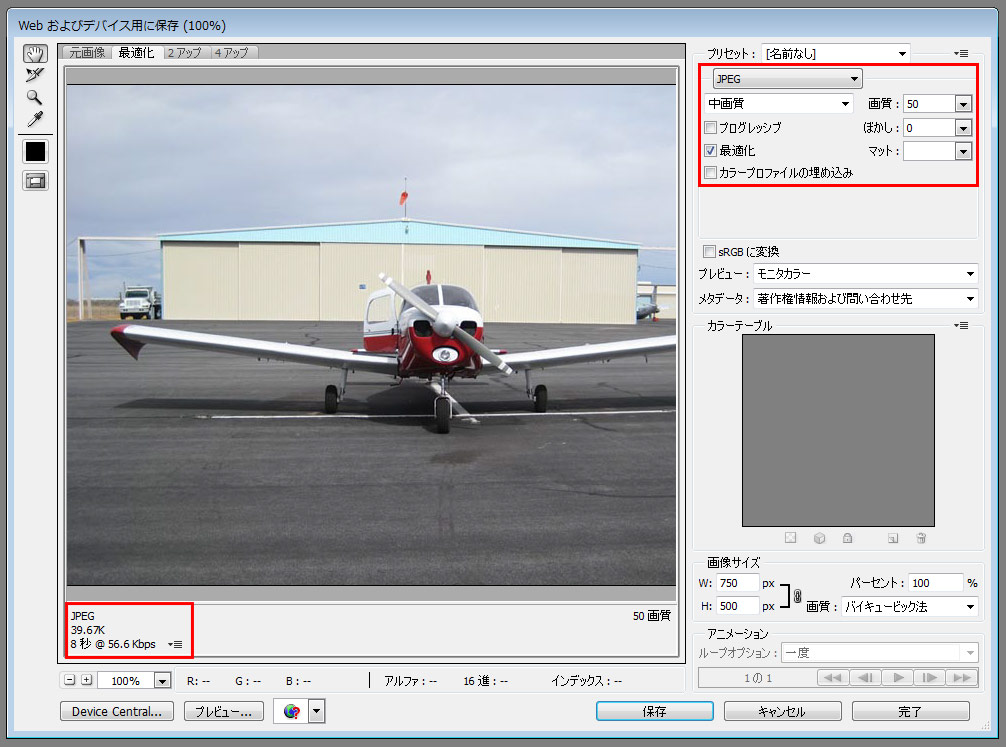Click the 保存 button
Viewport: 1006px width, 747px height.
[x=654, y=711]
